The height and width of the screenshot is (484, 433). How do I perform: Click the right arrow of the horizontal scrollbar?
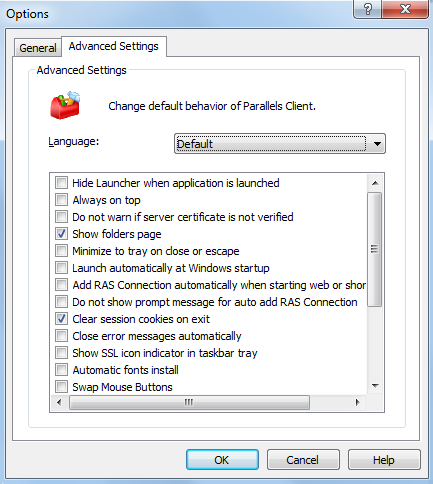coord(357,402)
